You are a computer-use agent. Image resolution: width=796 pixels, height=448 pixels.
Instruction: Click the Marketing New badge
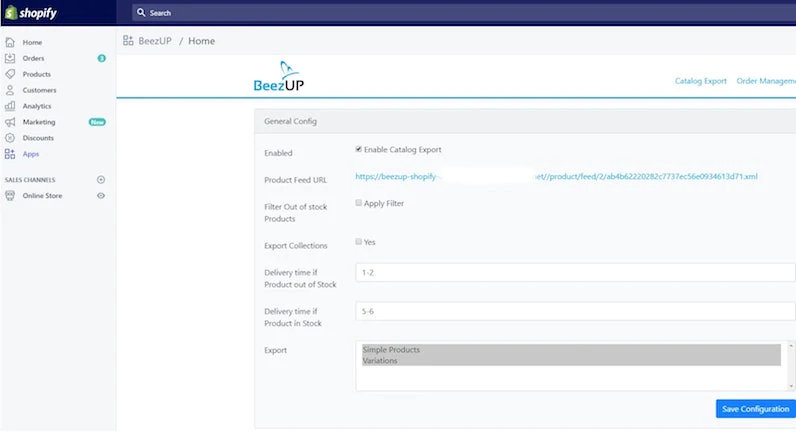(97, 122)
